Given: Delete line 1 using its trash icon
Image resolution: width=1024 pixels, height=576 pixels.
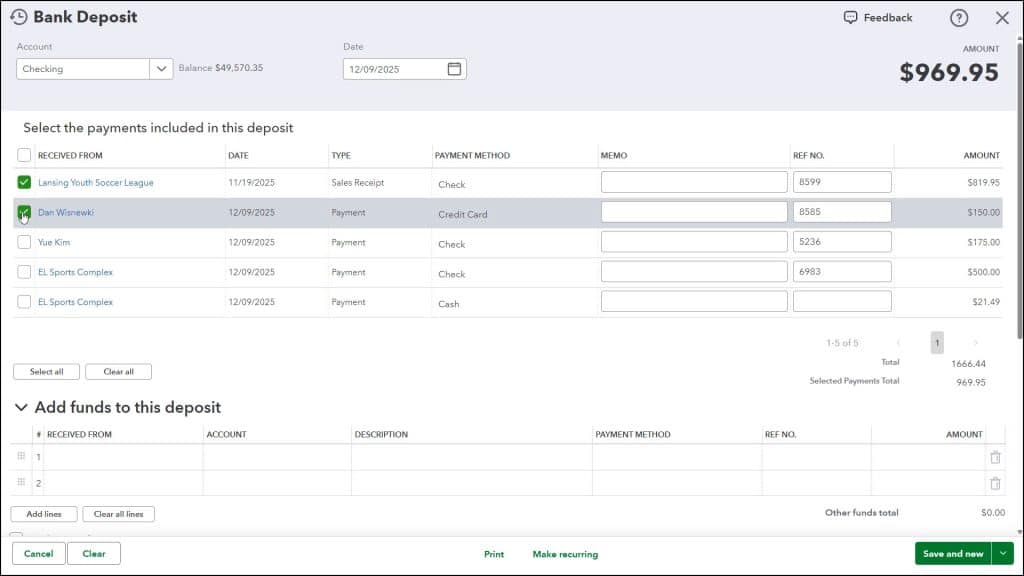Looking at the screenshot, I should pyautogui.click(x=995, y=455).
